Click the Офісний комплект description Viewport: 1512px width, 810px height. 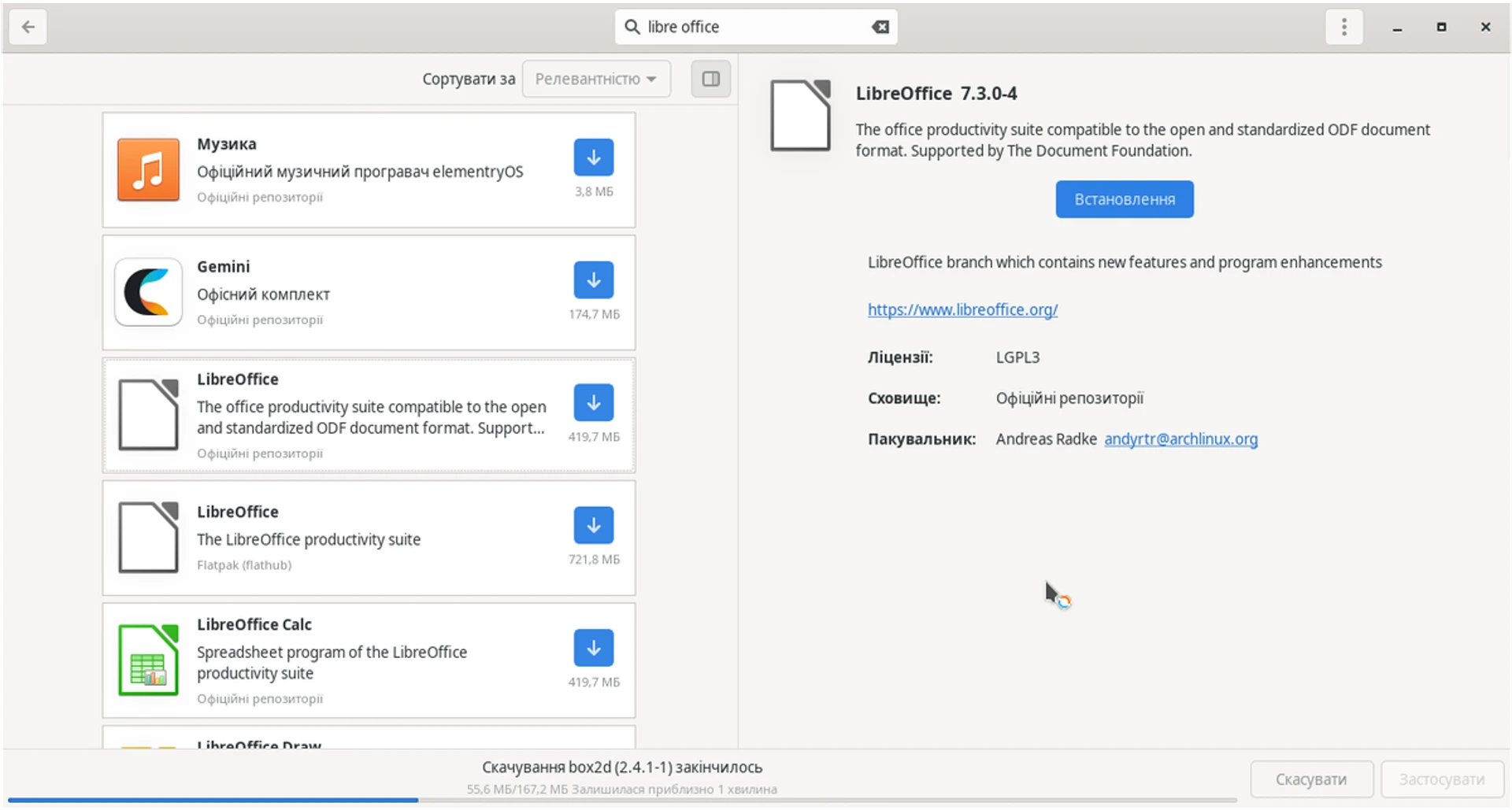tap(263, 294)
